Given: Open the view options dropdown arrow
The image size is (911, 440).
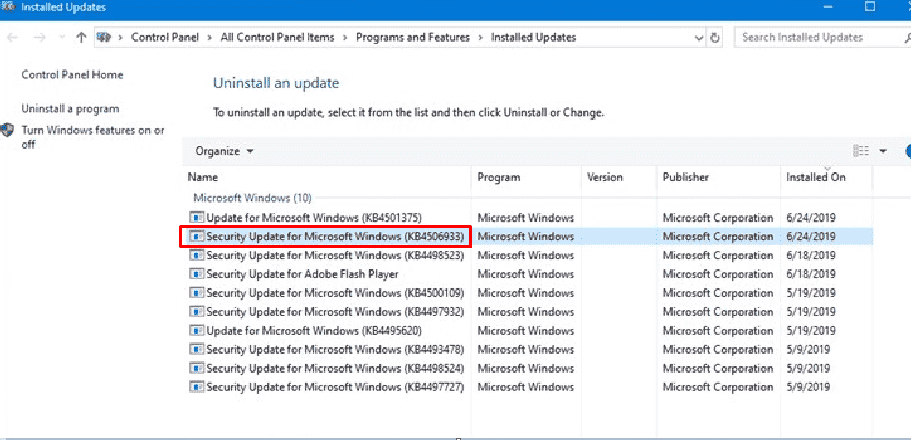Looking at the screenshot, I should pyautogui.click(x=883, y=151).
